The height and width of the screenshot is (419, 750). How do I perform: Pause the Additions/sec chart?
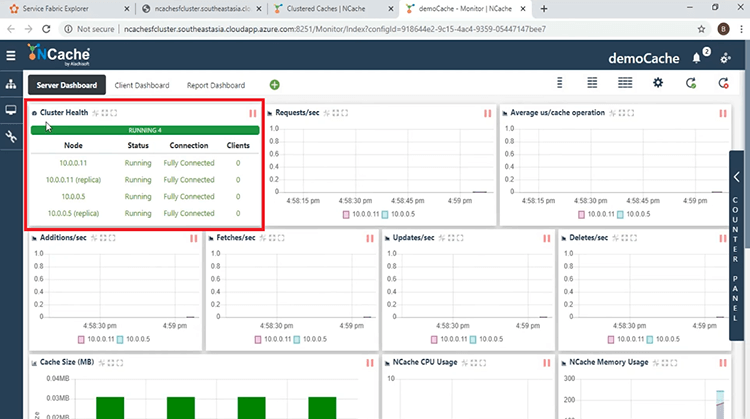coord(194,238)
